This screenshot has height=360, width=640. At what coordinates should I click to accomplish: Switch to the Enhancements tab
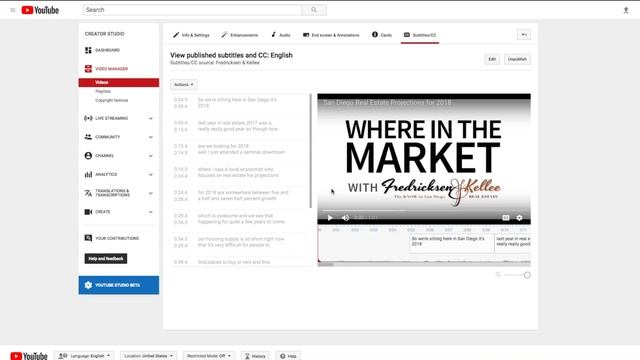pos(240,35)
